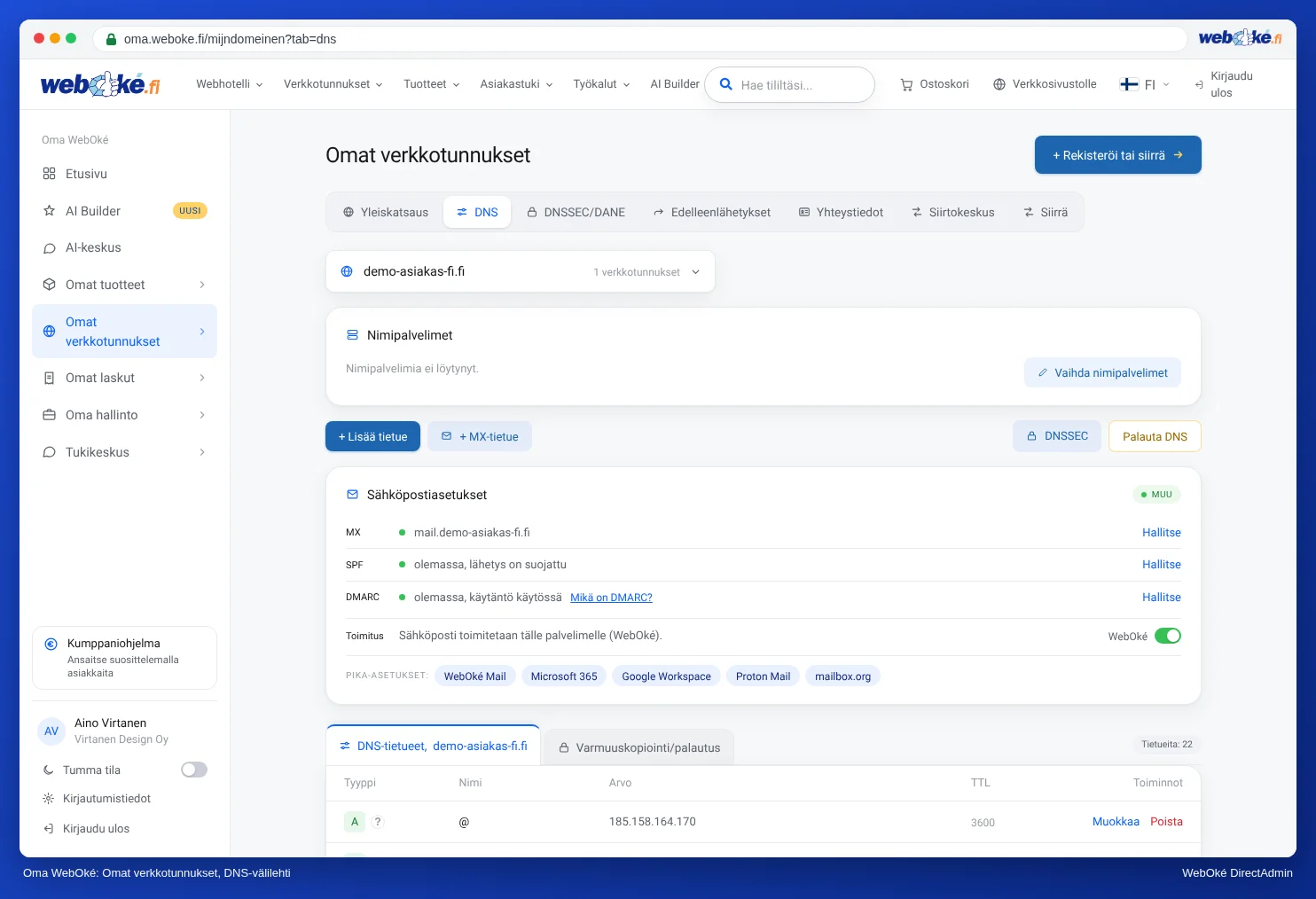This screenshot has width=1316, height=899.
Task: Click the Nimipalvelimet server icon
Action: 352,335
